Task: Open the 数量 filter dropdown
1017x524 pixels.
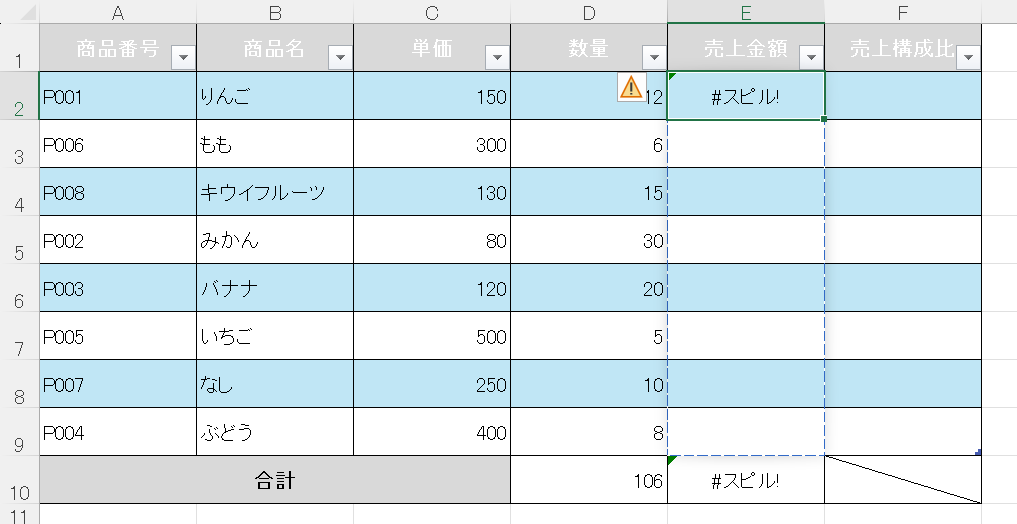Action: coord(654,58)
